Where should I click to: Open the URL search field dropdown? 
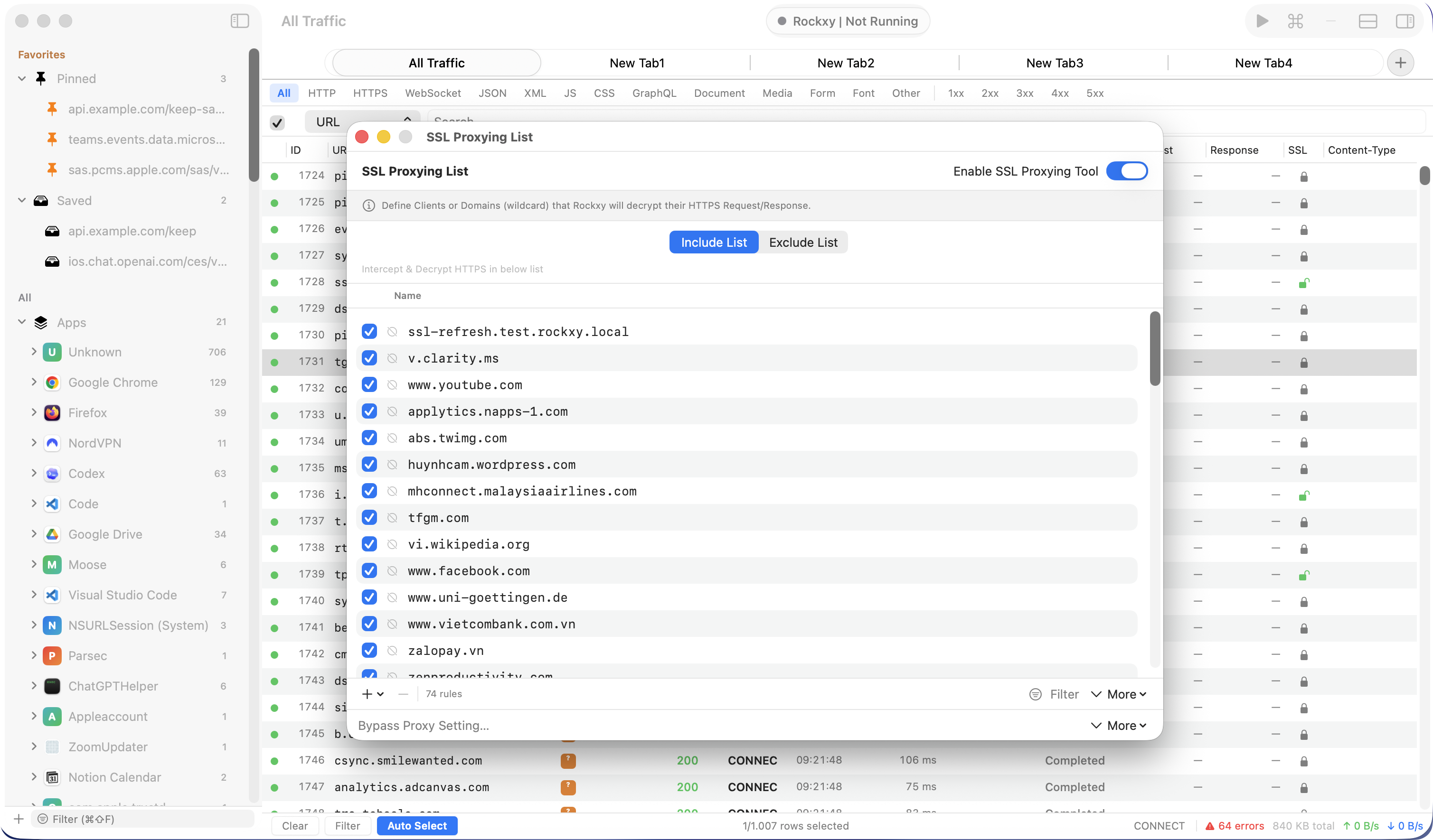pyautogui.click(x=362, y=121)
